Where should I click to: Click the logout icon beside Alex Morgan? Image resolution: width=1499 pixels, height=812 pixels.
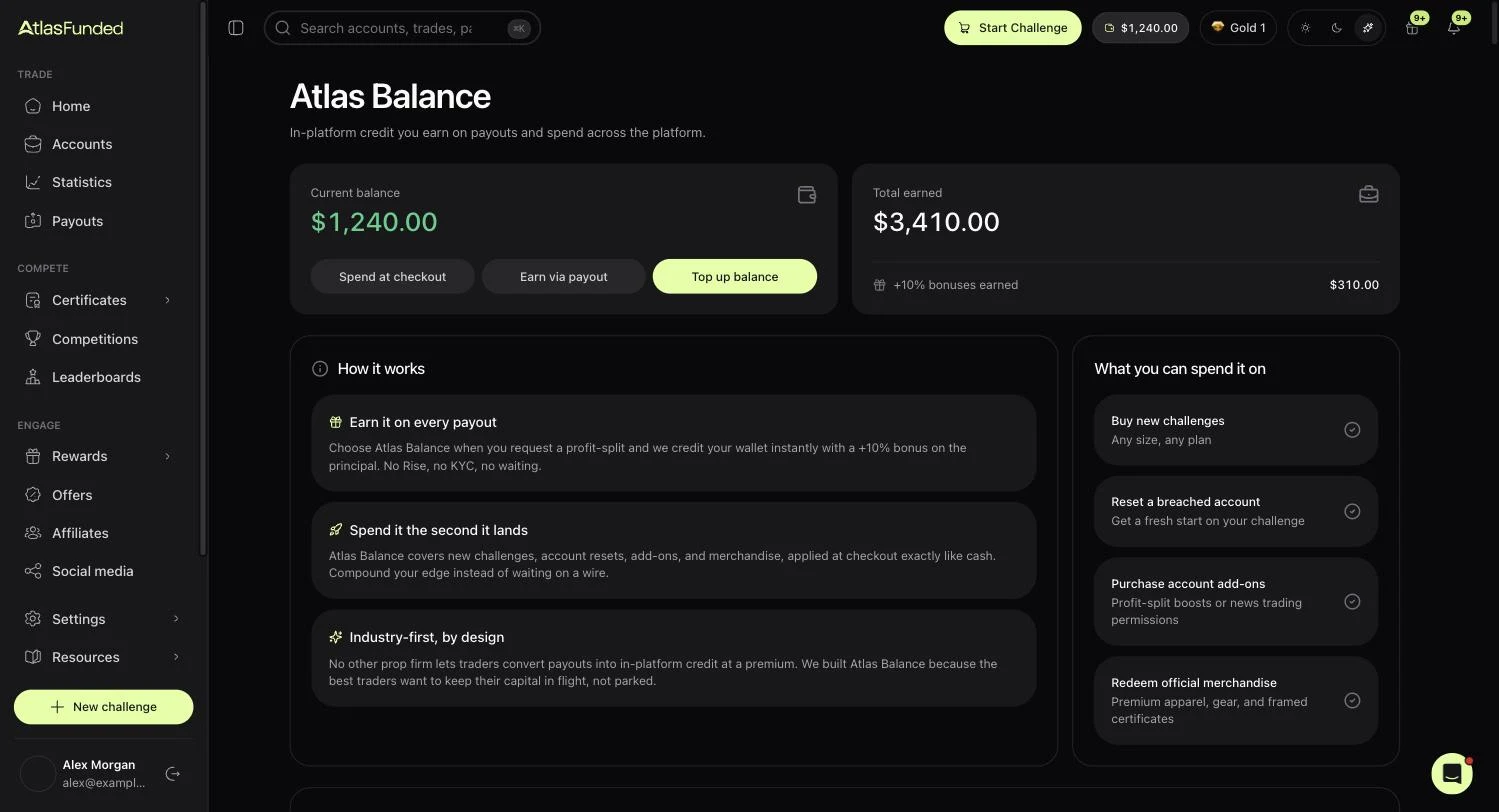tap(173, 773)
